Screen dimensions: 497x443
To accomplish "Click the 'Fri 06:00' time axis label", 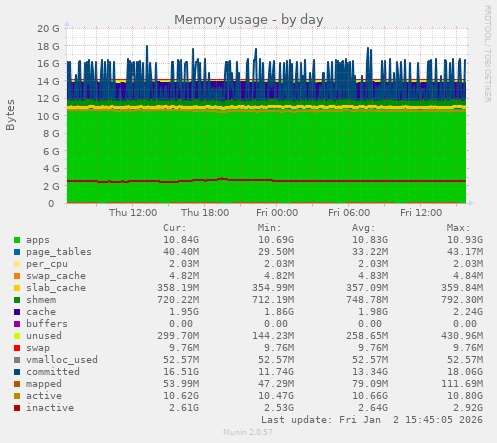I will [x=349, y=213].
